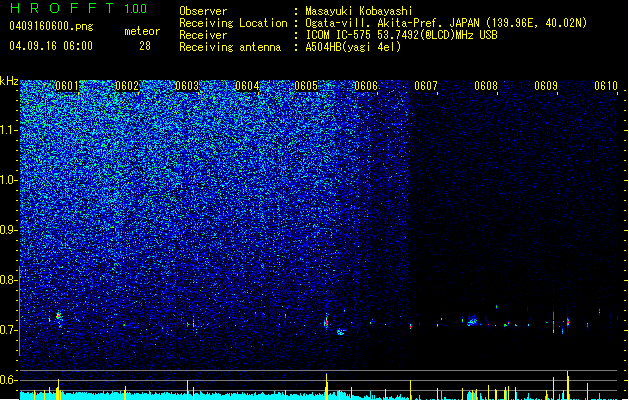Click the ICOM IC-575 receiver text
This screenshot has width=629, height=400.
401,35
